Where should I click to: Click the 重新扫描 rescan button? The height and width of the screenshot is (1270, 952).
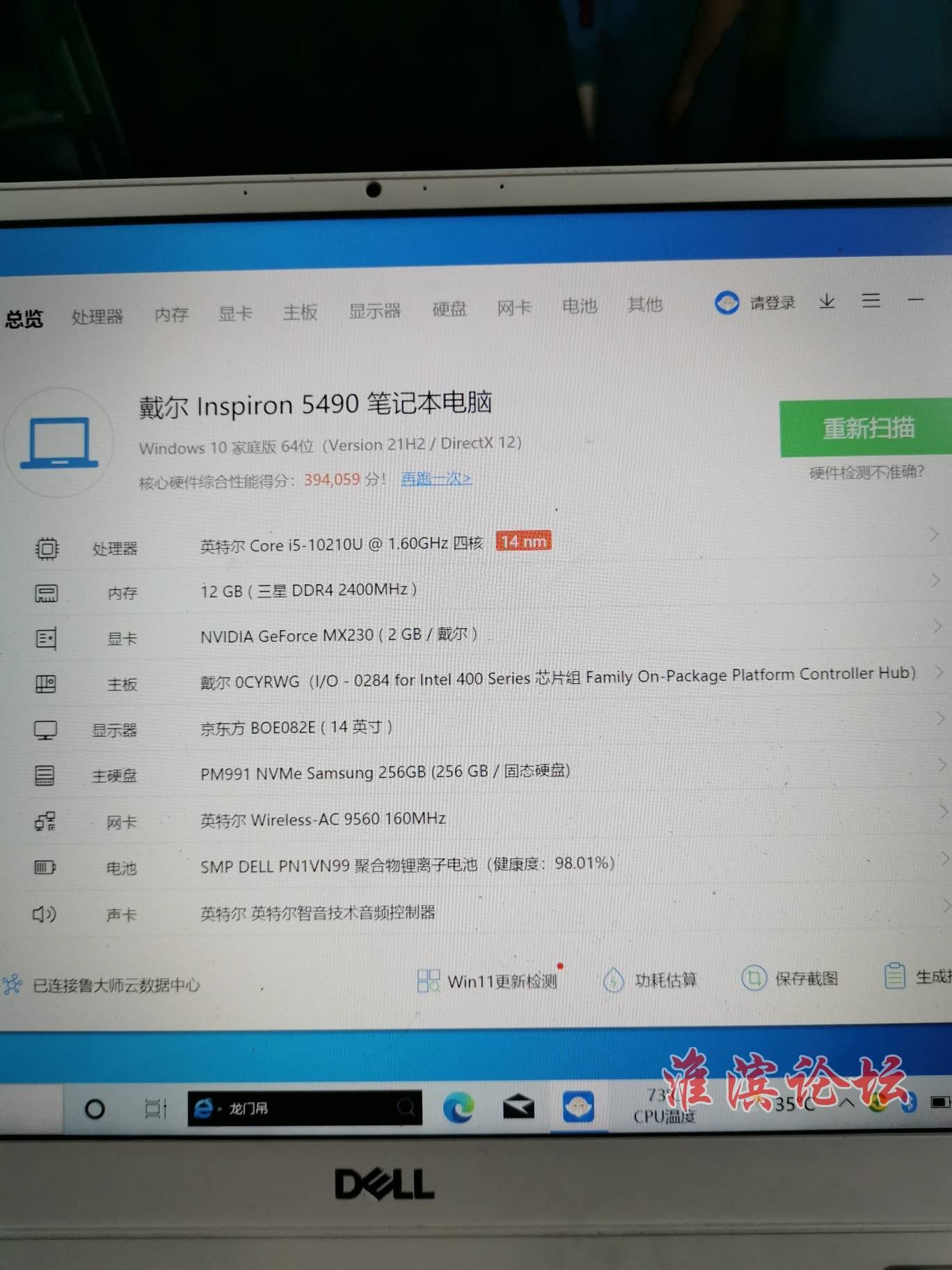(866, 428)
